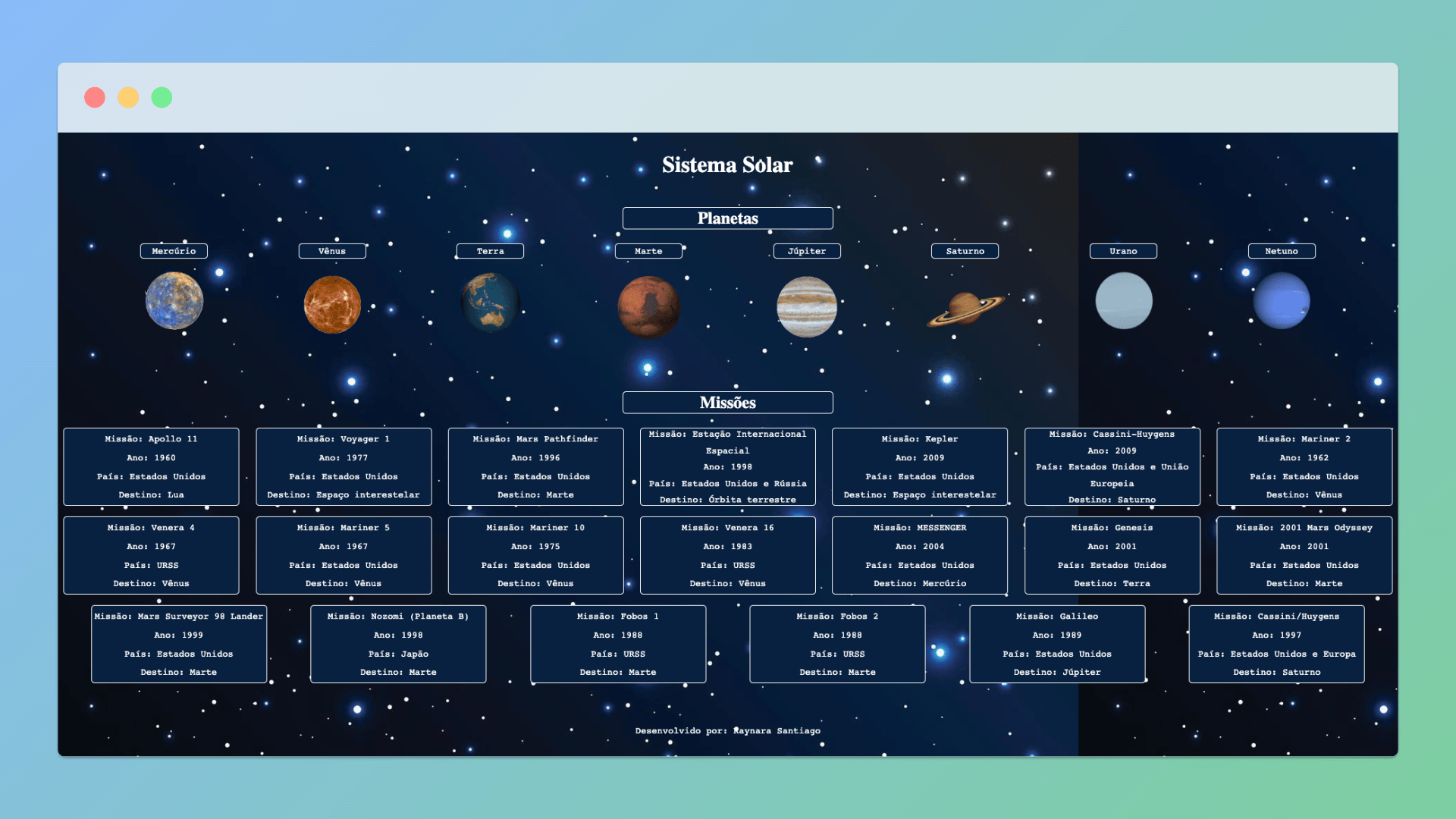Click the red Mars planet image
This screenshot has width=1456, height=819.
[648, 306]
